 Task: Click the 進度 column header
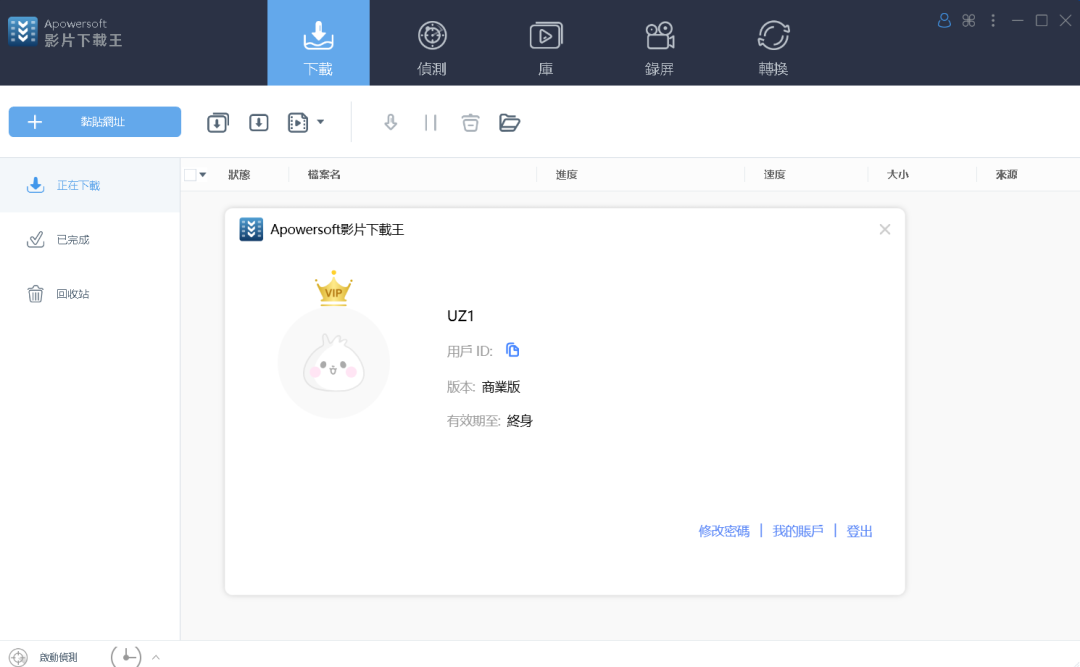pyautogui.click(x=566, y=175)
